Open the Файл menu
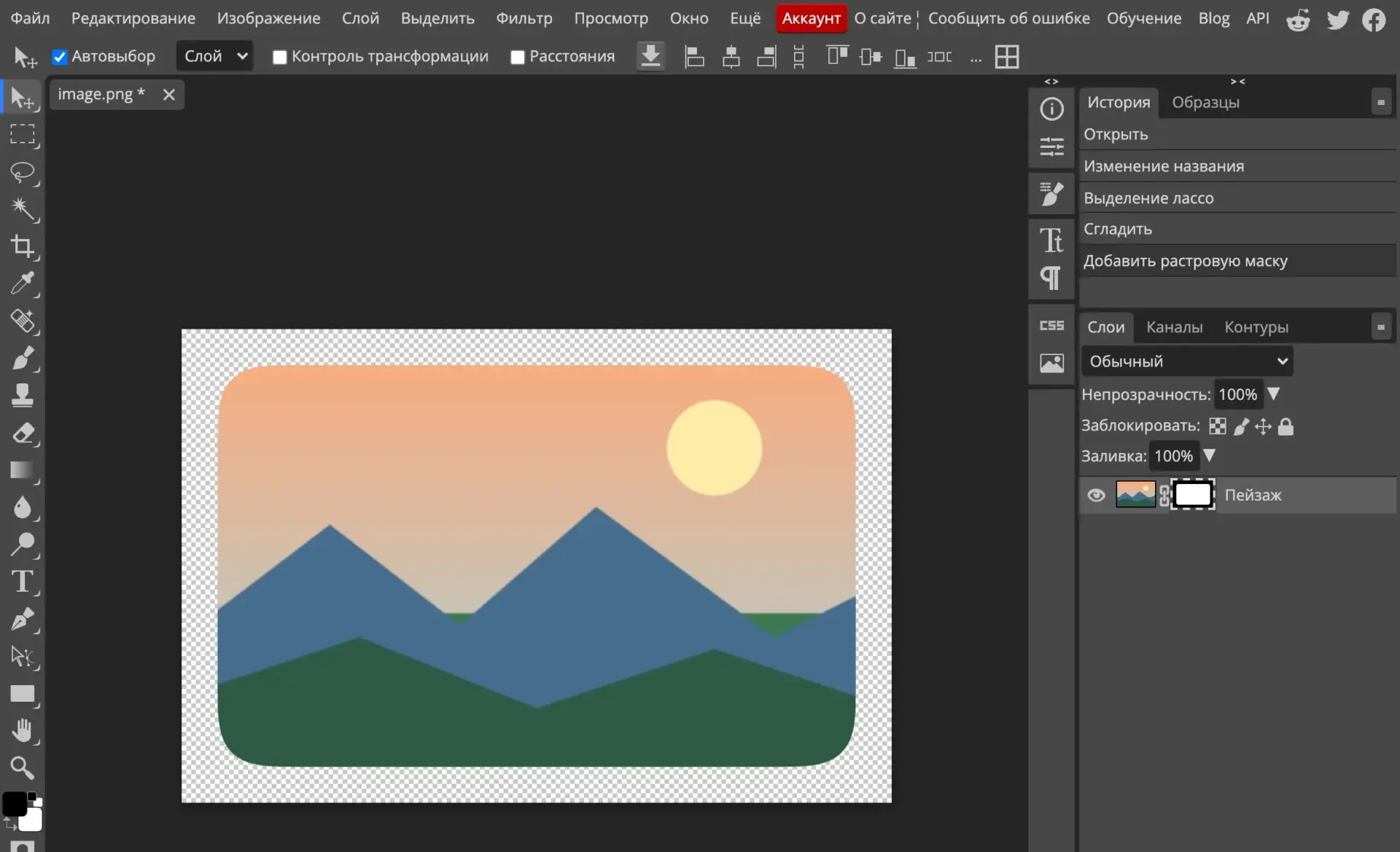 point(31,18)
